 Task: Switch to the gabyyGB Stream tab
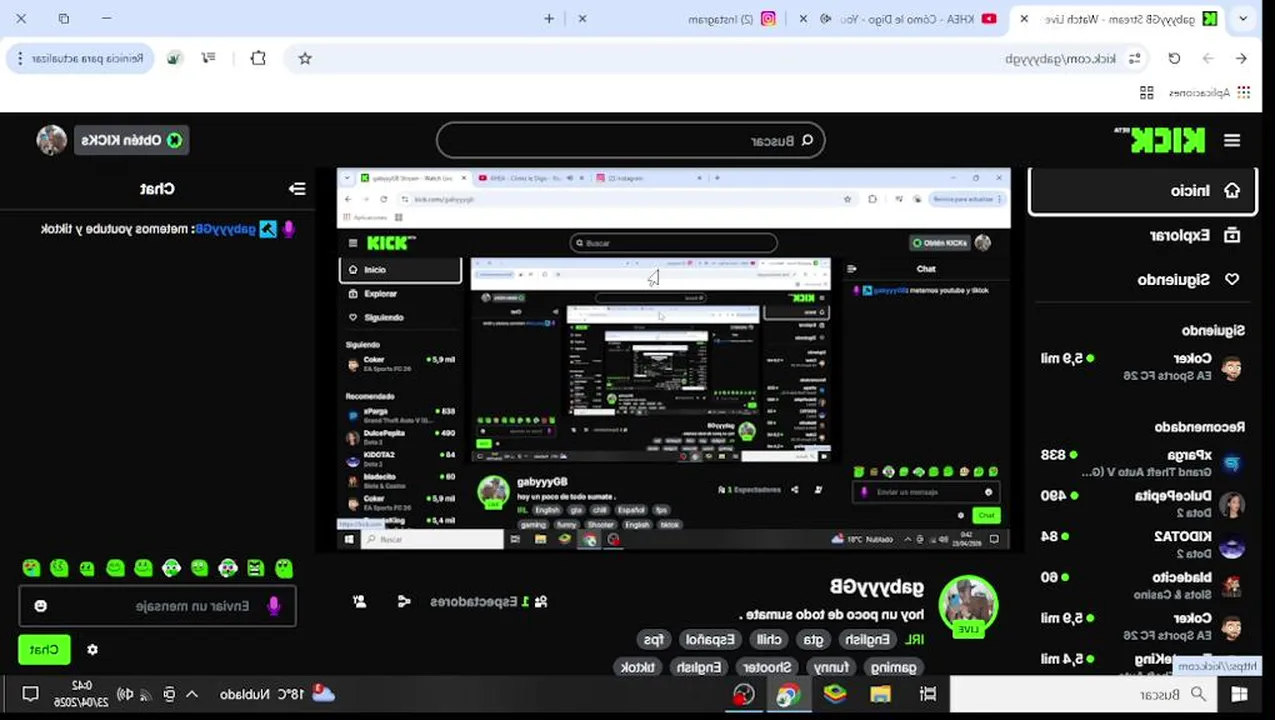point(1120,18)
